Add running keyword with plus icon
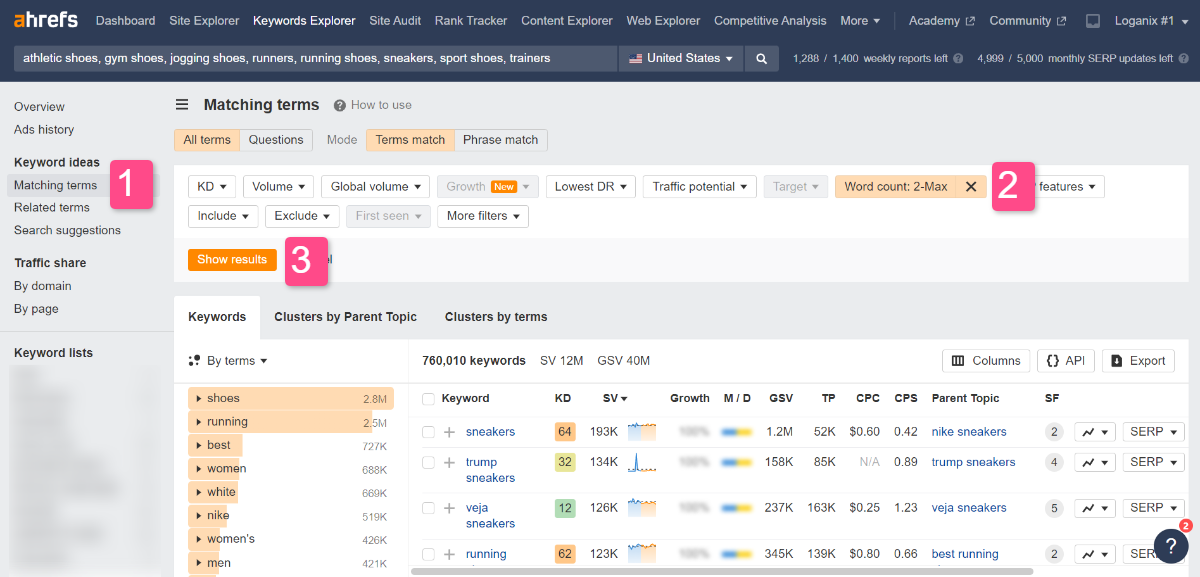1200x577 pixels. (449, 554)
